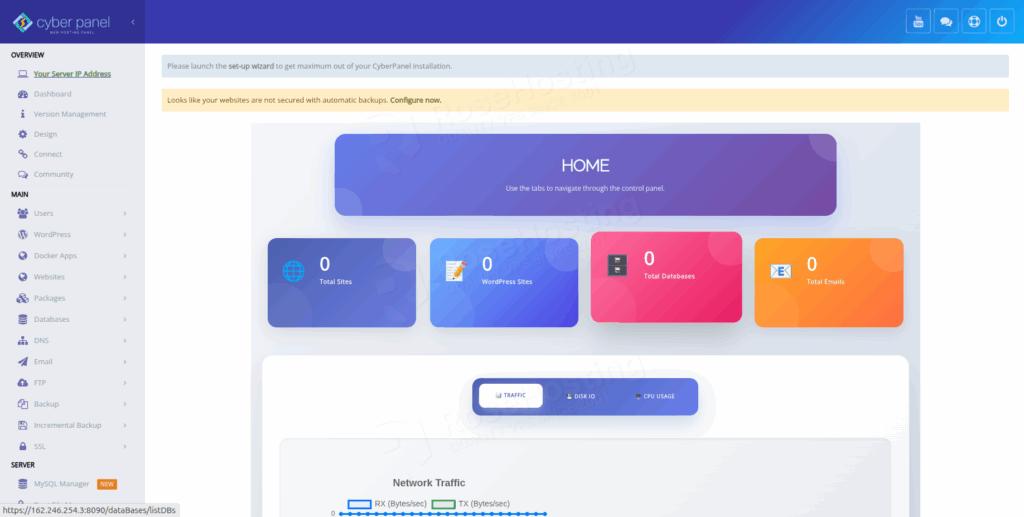The height and width of the screenshot is (517, 1024).
Task: Expand the Databases menu arrow
Action: [x=125, y=319]
